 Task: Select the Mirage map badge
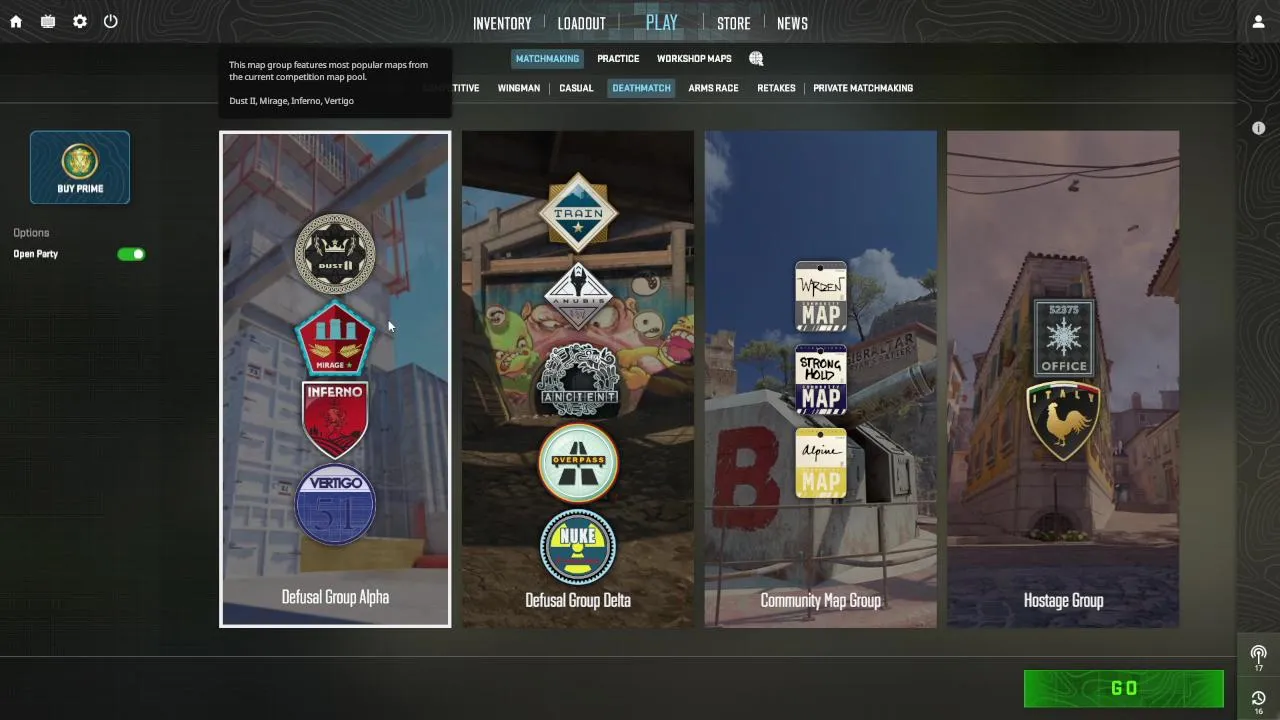(335, 338)
